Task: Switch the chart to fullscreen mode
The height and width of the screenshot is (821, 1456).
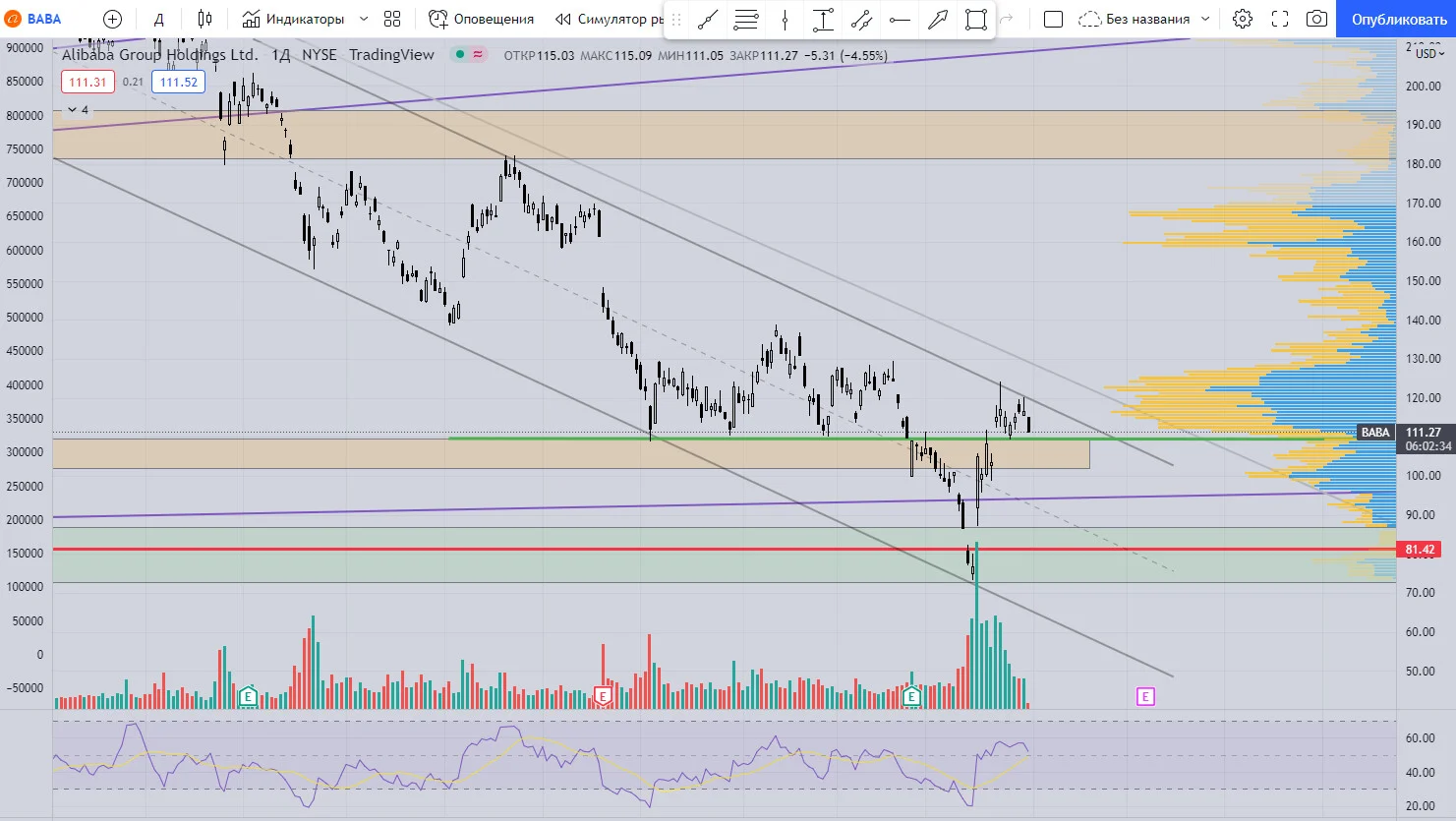Action: point(1280,19)
